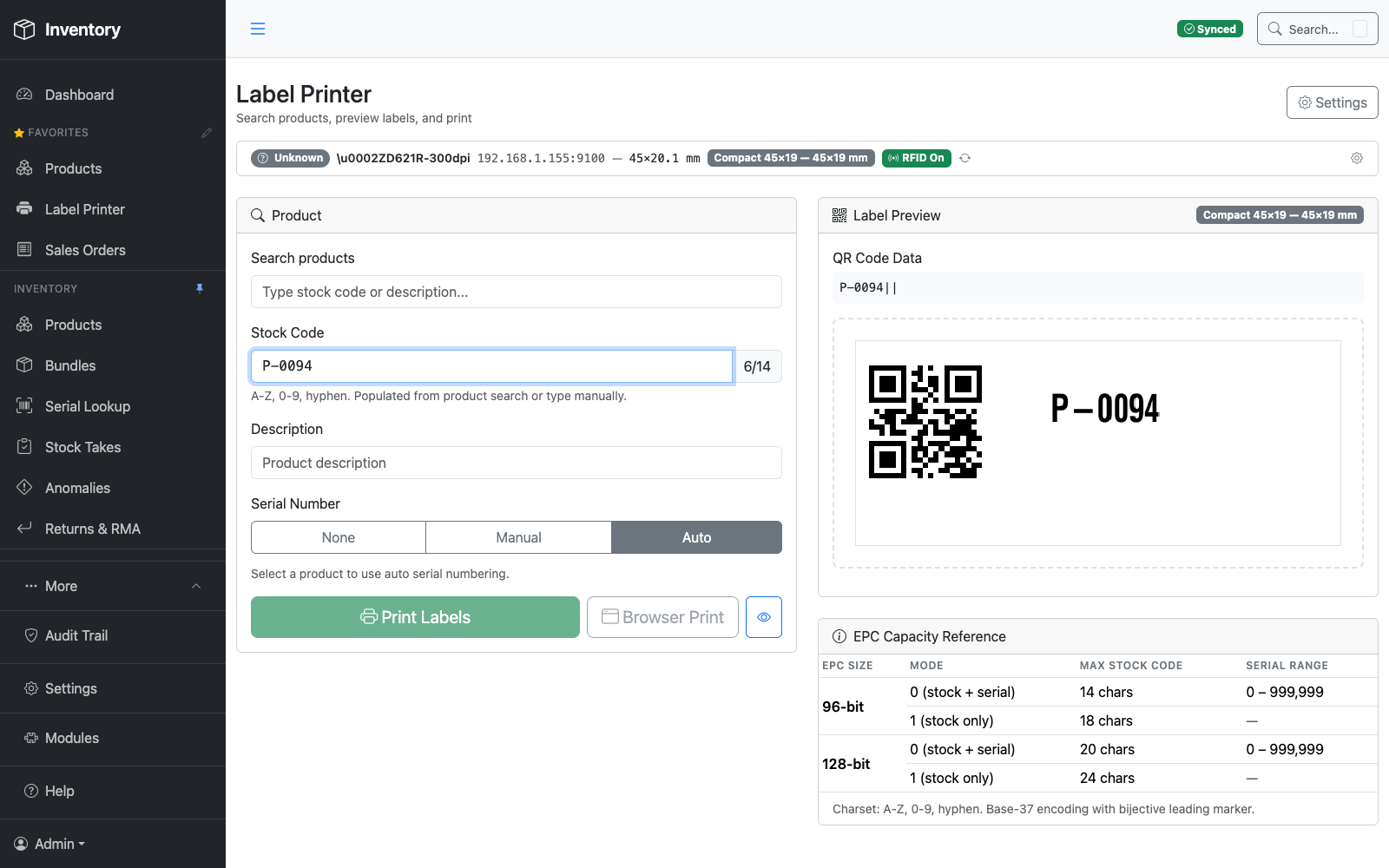Viewport: 1389px width, 868px height.
Task: Click the Search products input field
Action: click(517, 292)
